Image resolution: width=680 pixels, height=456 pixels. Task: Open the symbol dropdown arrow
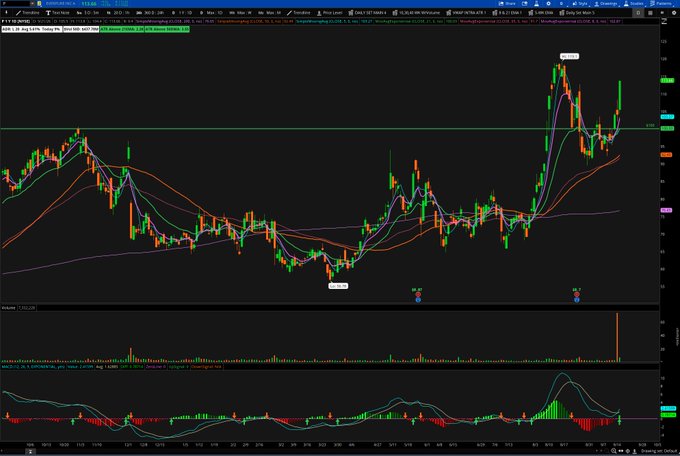click(32, 3)
